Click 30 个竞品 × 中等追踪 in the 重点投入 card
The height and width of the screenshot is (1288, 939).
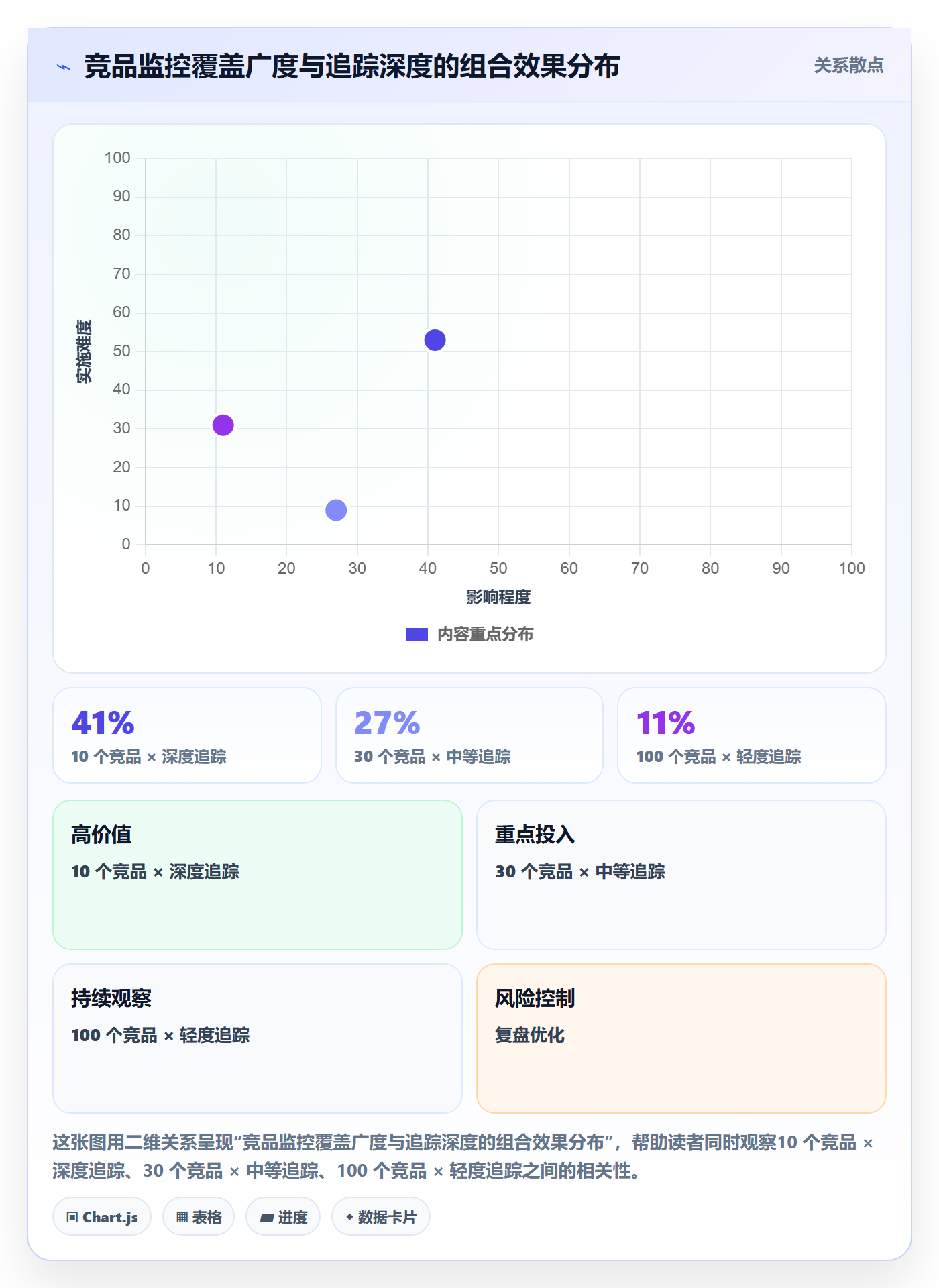(x=580, y=871)
